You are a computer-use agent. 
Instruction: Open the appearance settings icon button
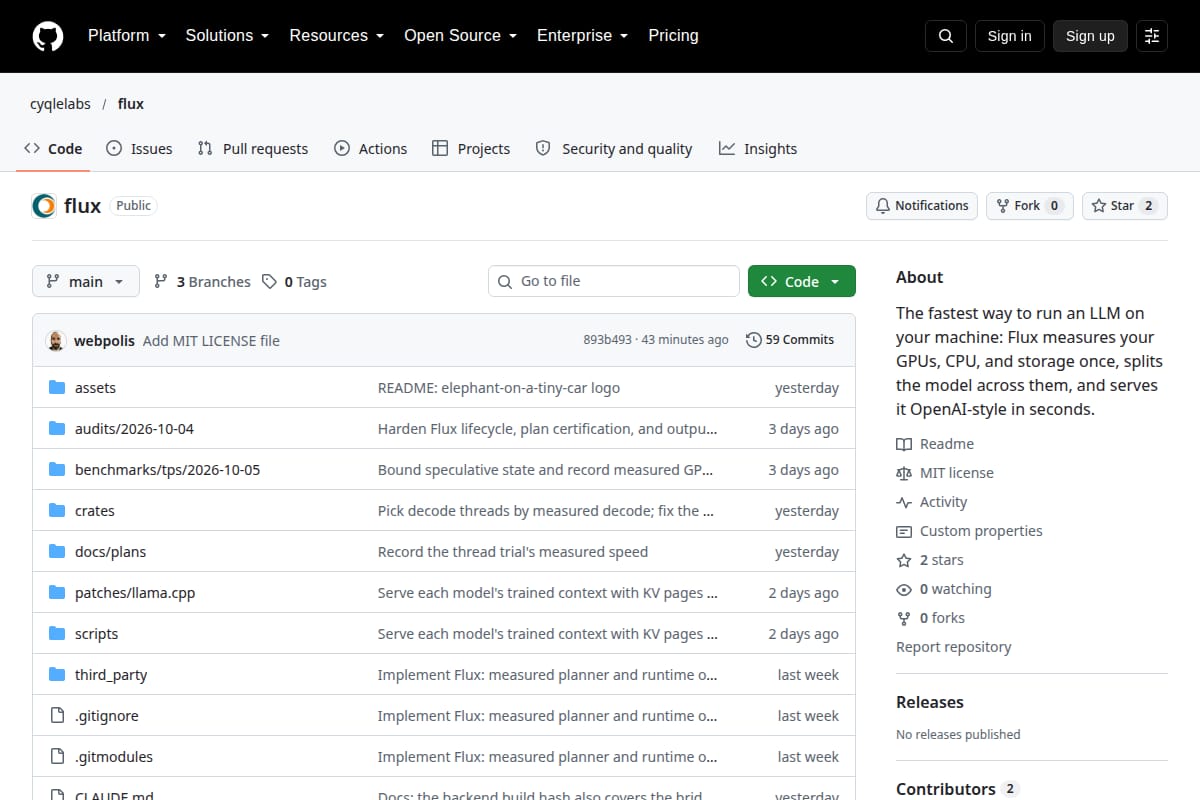pos(1152,36)
